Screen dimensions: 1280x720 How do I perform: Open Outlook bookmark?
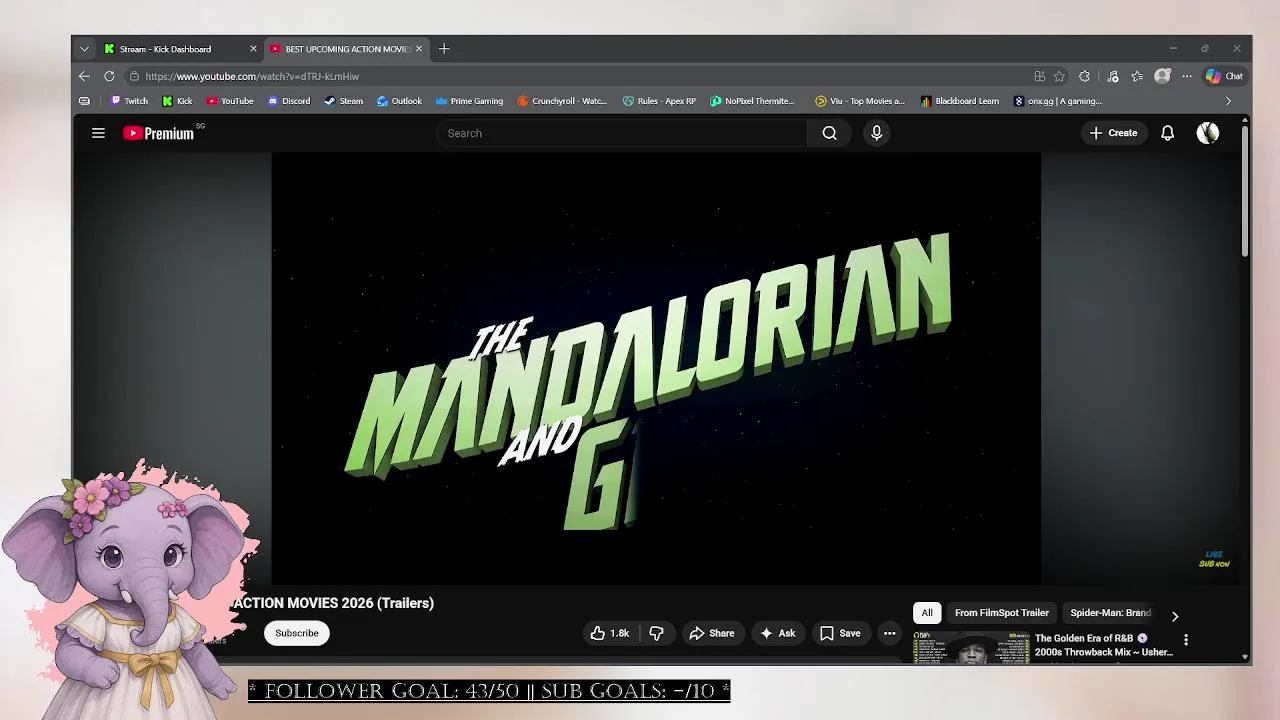tap(399, 101)
